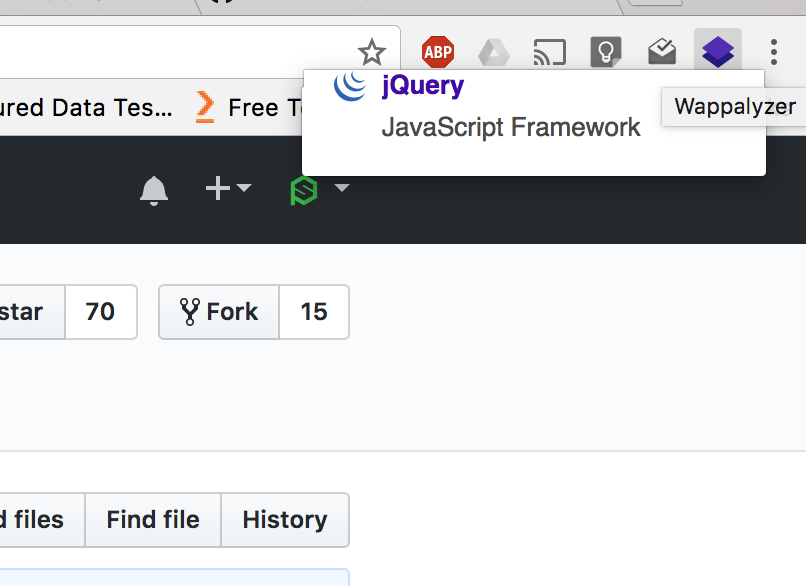
Task: Click the Fork button
Action: tap(219, 312)
